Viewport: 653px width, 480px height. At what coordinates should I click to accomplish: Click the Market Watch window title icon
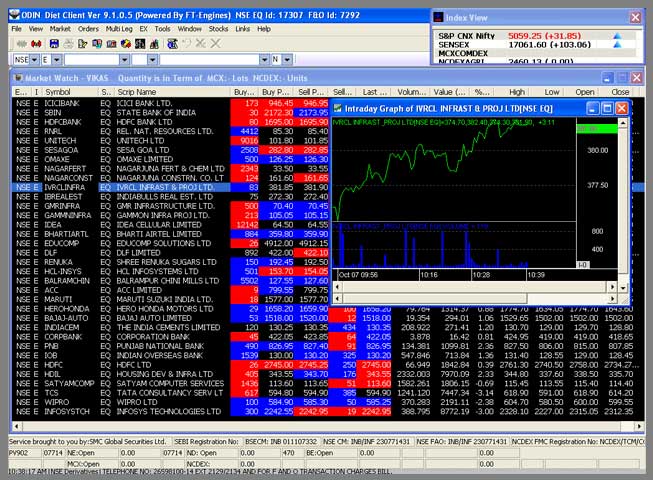[x=18, y=78]
